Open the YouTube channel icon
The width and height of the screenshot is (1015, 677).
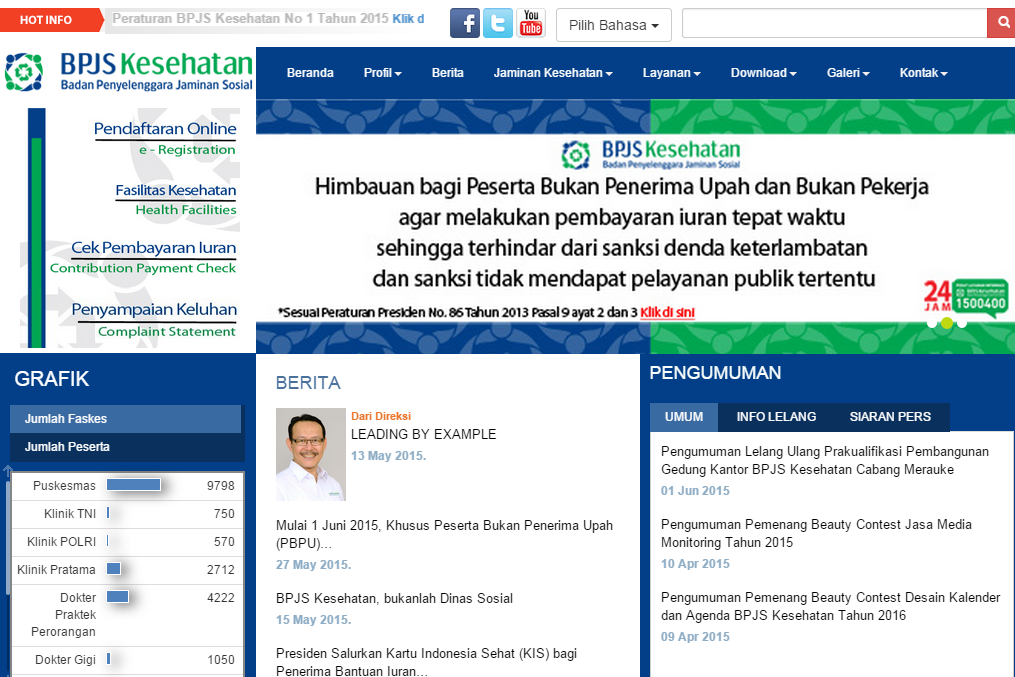click(x=530, y=22)
